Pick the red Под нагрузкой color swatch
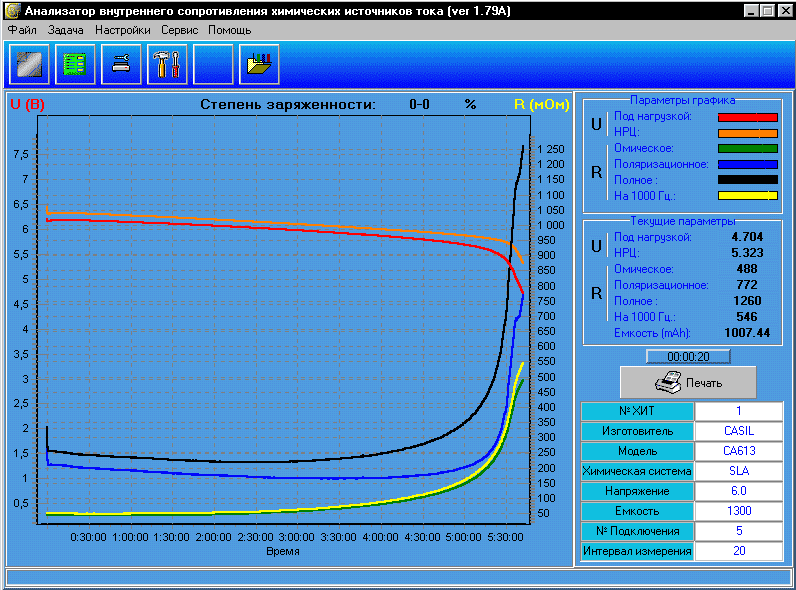This screenshot has height=590, width=796. tap(748, 117)
